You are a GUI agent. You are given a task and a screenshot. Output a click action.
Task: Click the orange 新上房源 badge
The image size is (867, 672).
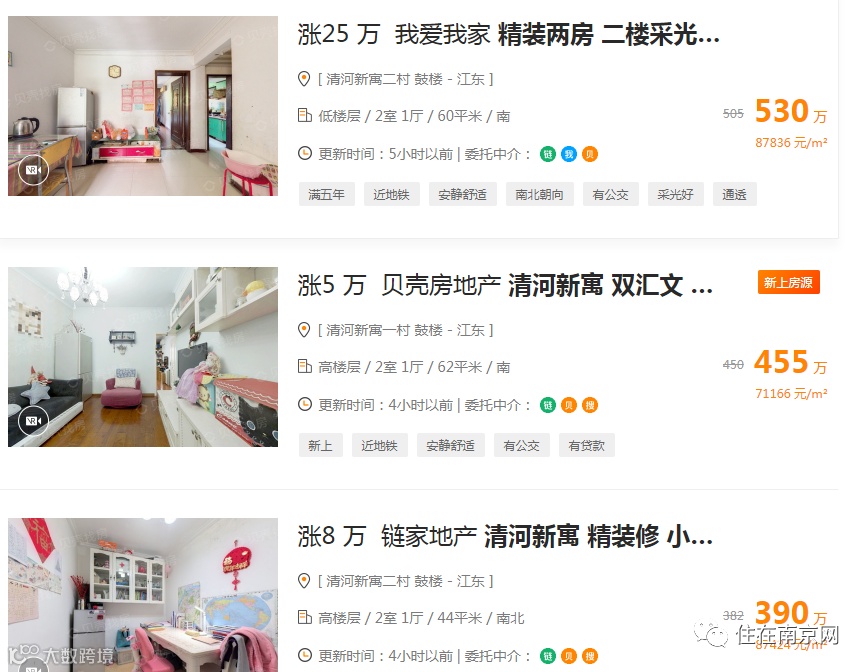pyautogui.click(x=788, y=283)
